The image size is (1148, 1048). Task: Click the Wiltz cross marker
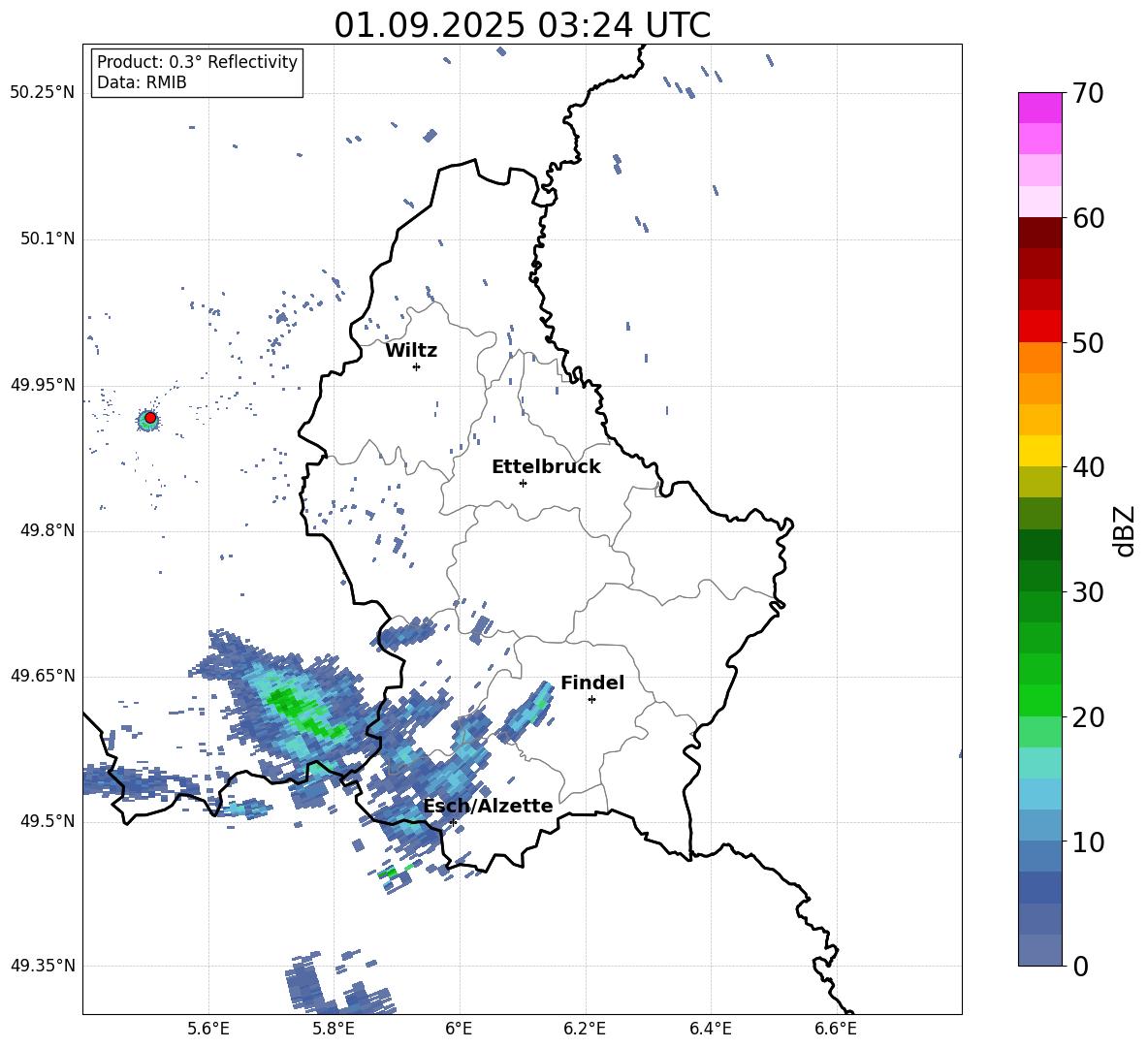pyautogui.click(x=417, y=366)
